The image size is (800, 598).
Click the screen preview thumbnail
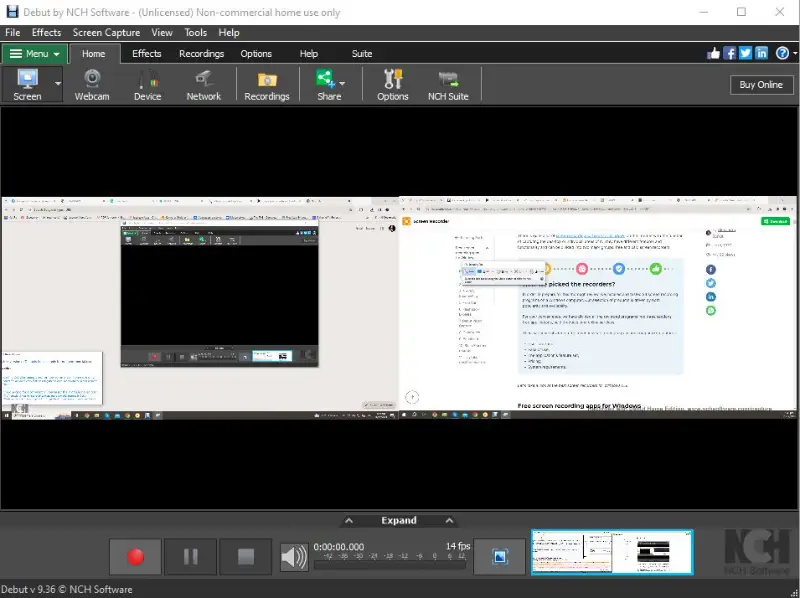pyautogui.click(x=612, y=552)
